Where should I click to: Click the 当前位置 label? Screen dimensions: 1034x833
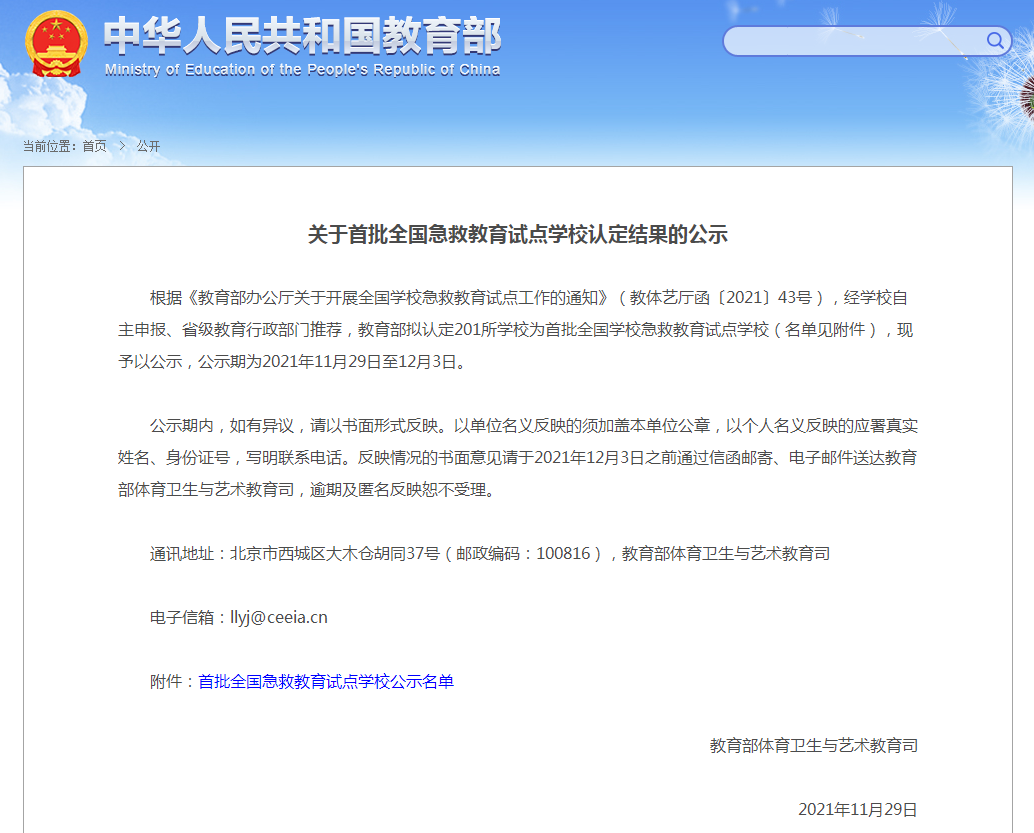47,146
